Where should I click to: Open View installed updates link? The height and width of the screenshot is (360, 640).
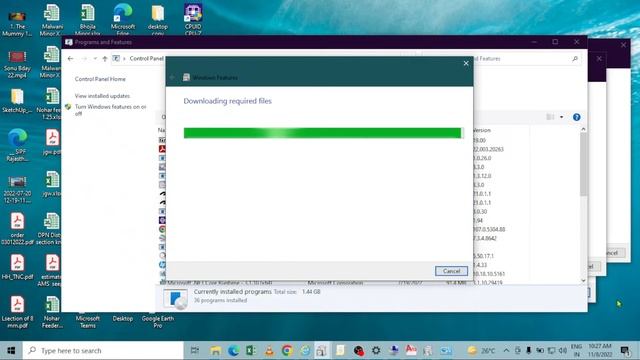[x=102, y=96]
